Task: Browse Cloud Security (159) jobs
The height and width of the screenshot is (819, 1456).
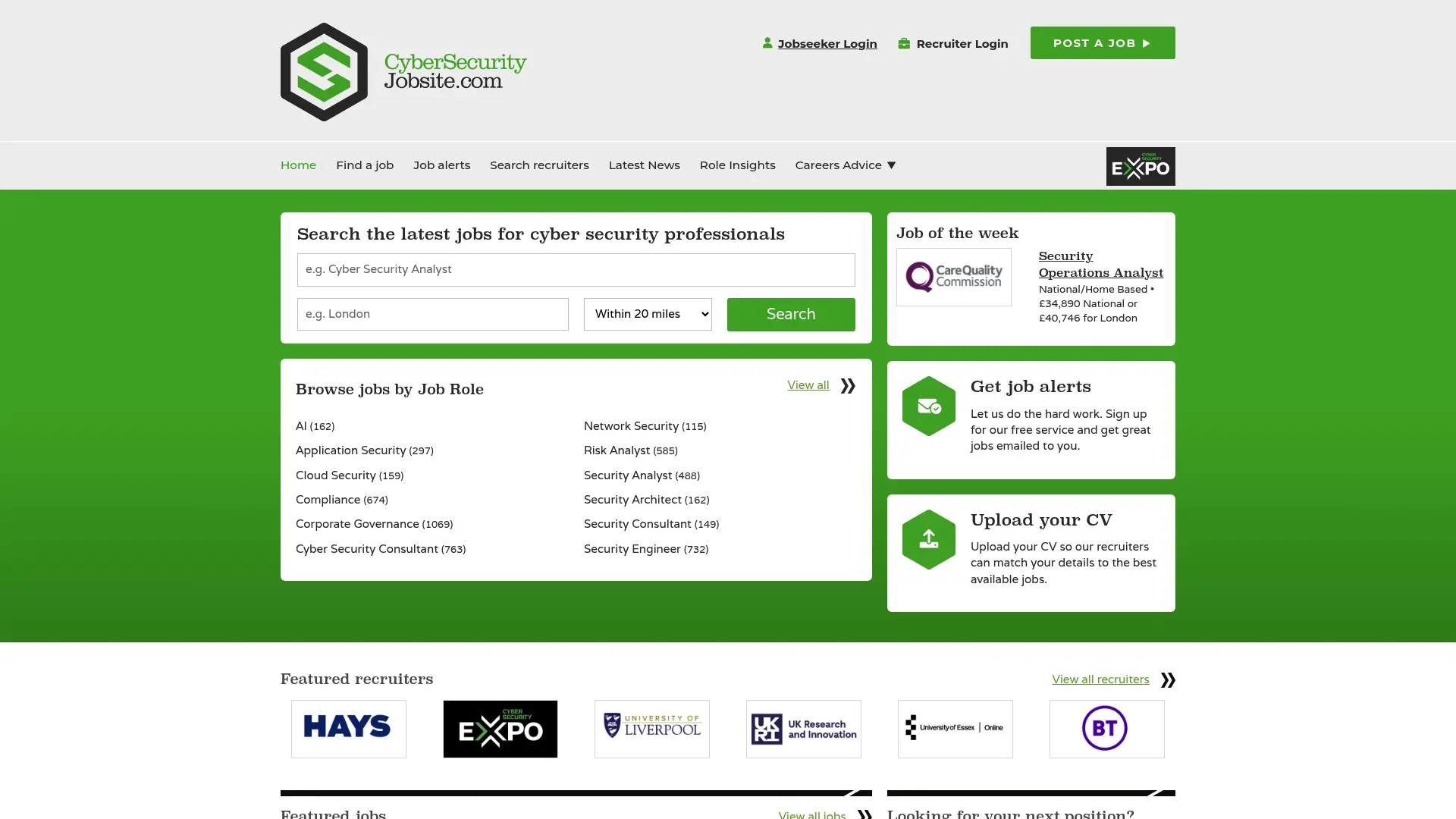Action: (x=350, y=475)
